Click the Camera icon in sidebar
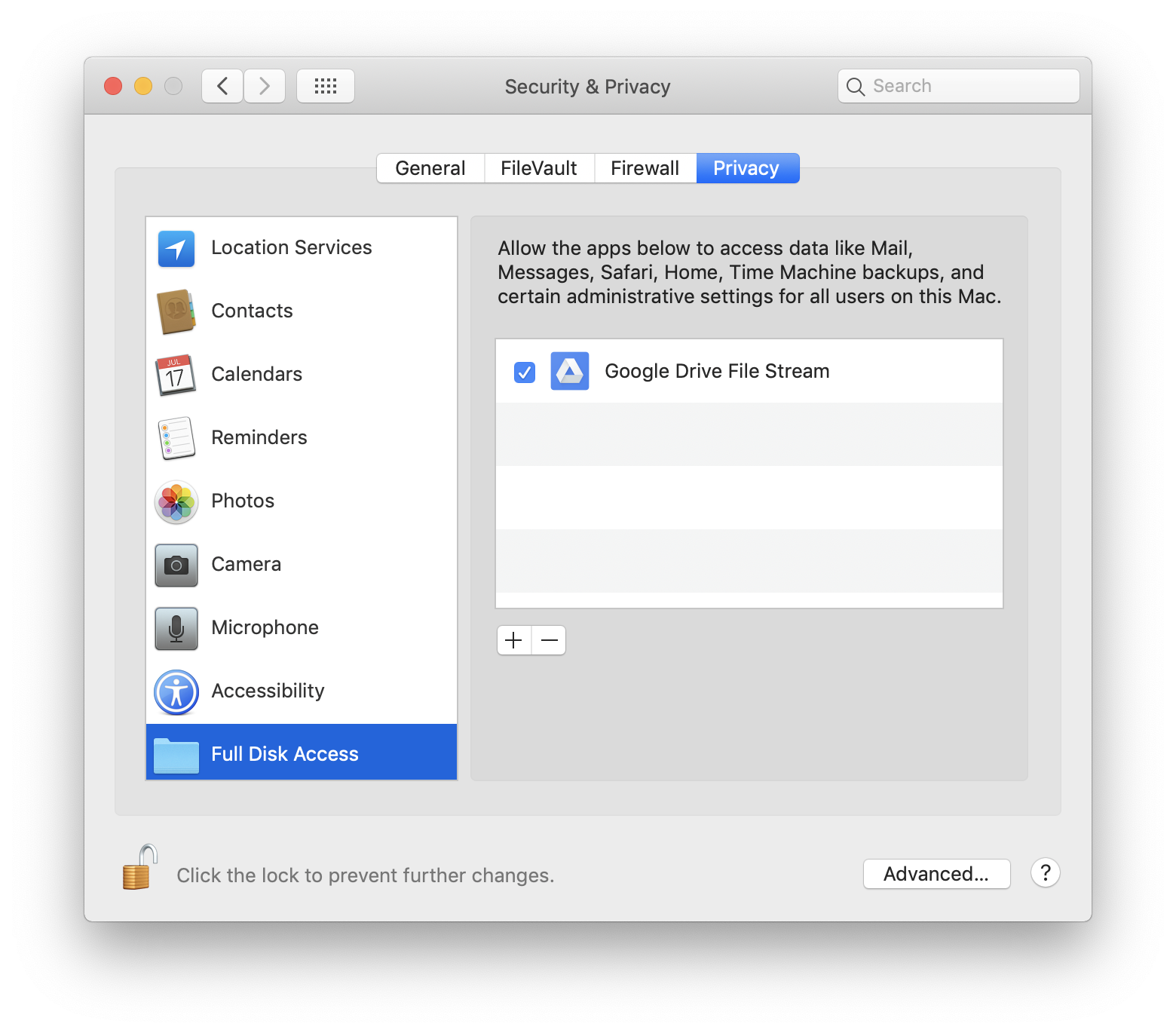This screenshot has width=1176, height=1033. click(176, 565)
